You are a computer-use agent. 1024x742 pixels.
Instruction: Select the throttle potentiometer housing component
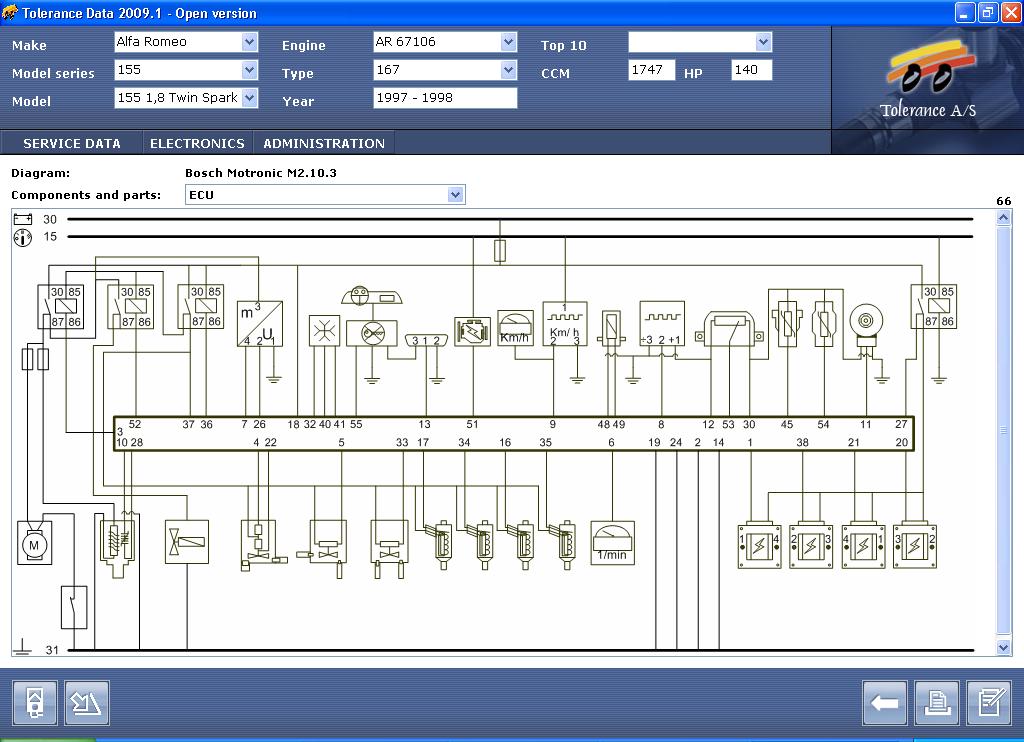[729, 329]
